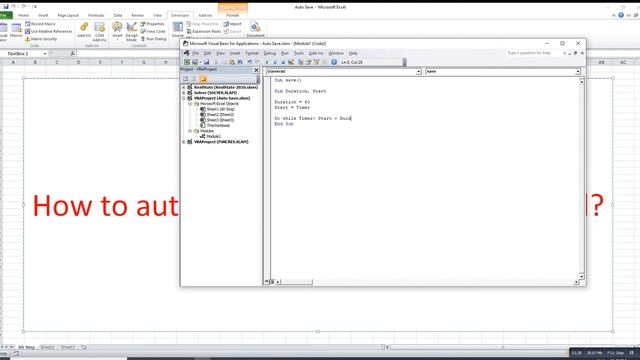The width and height of the screenshot is (640, 360).
Task: Select Sheet2 (Sheet2) in project tree
Action: click(220, 115)
